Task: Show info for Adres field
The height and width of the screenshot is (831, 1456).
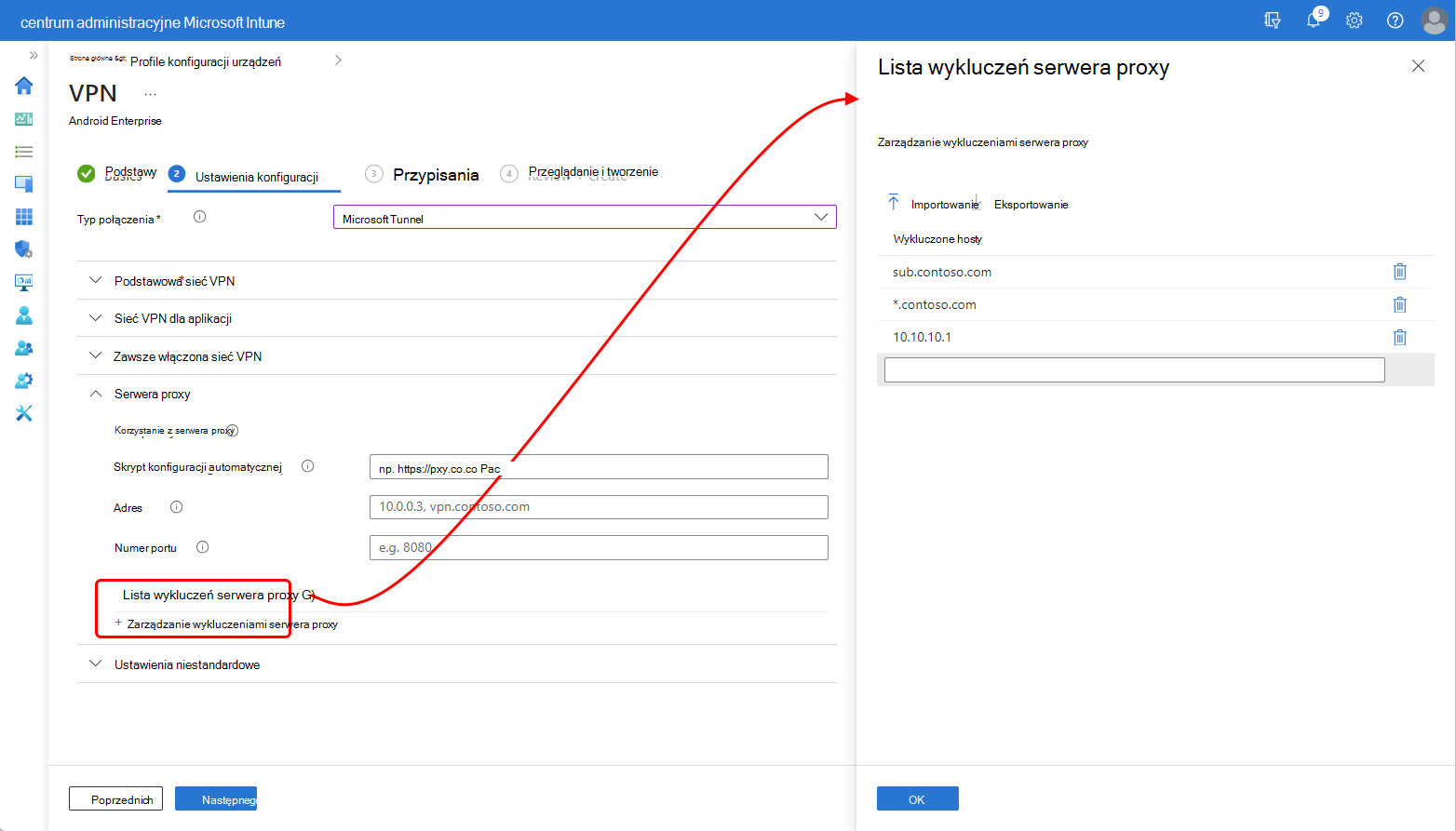Action: click(176, 507)
